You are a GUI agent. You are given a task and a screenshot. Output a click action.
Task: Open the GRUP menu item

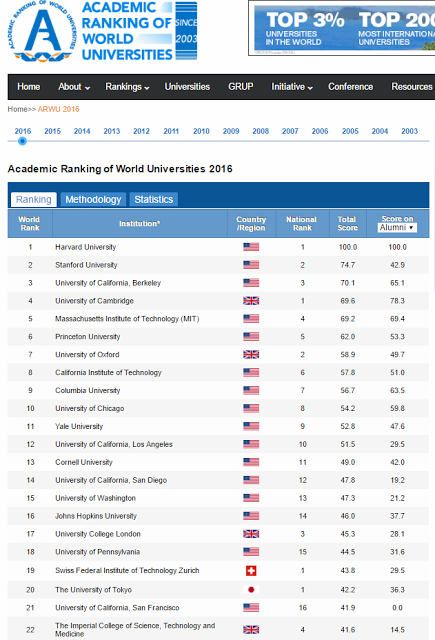click(241, 87)
